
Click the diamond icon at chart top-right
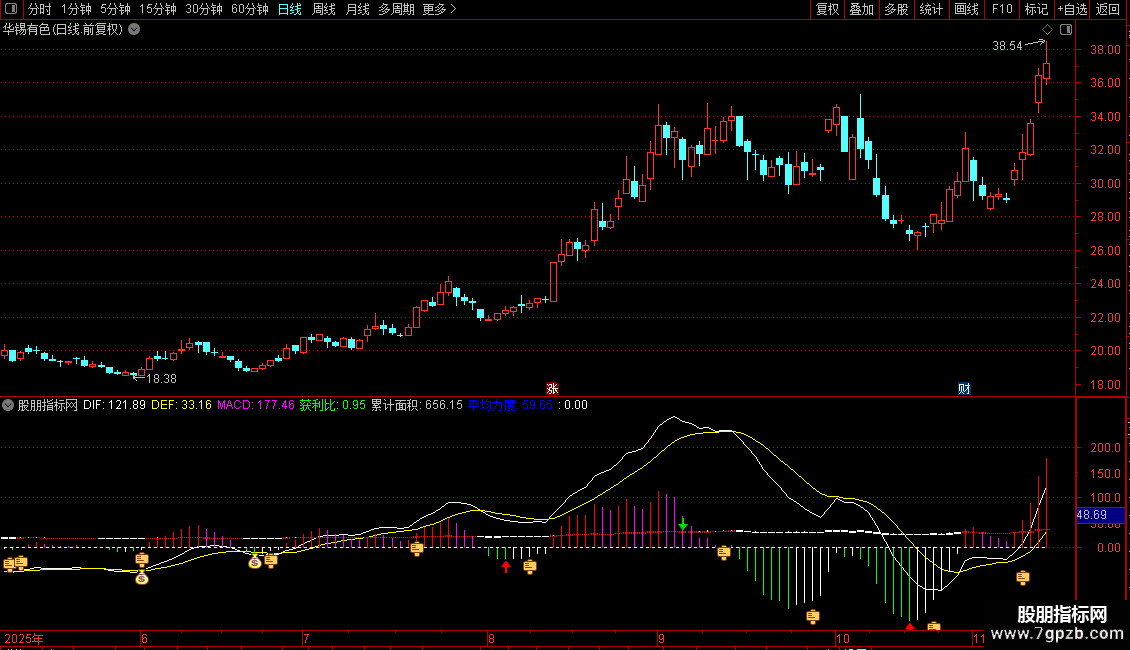[1048, 30]
